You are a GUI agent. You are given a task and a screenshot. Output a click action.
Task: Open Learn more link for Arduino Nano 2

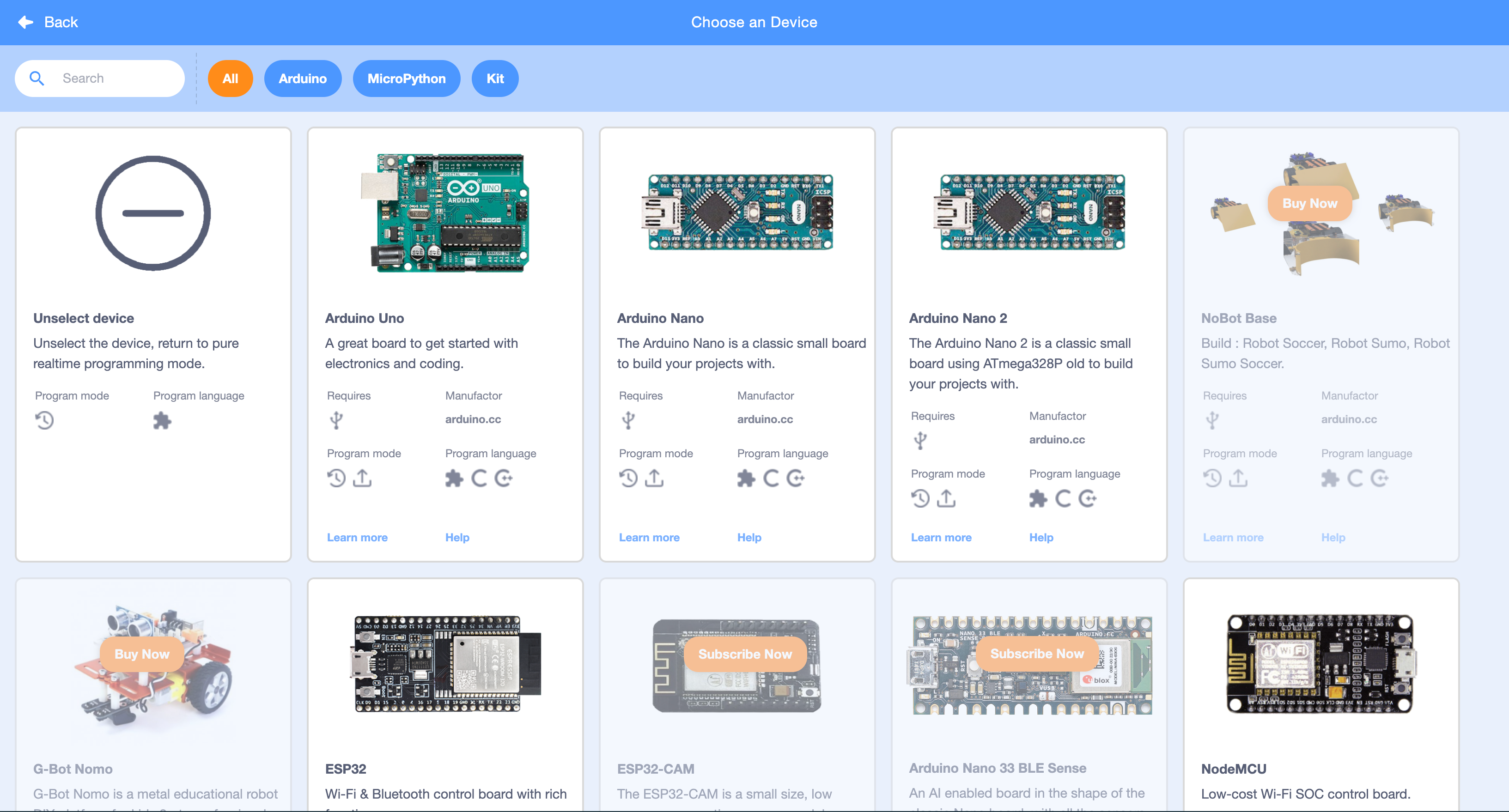point(941,538)
